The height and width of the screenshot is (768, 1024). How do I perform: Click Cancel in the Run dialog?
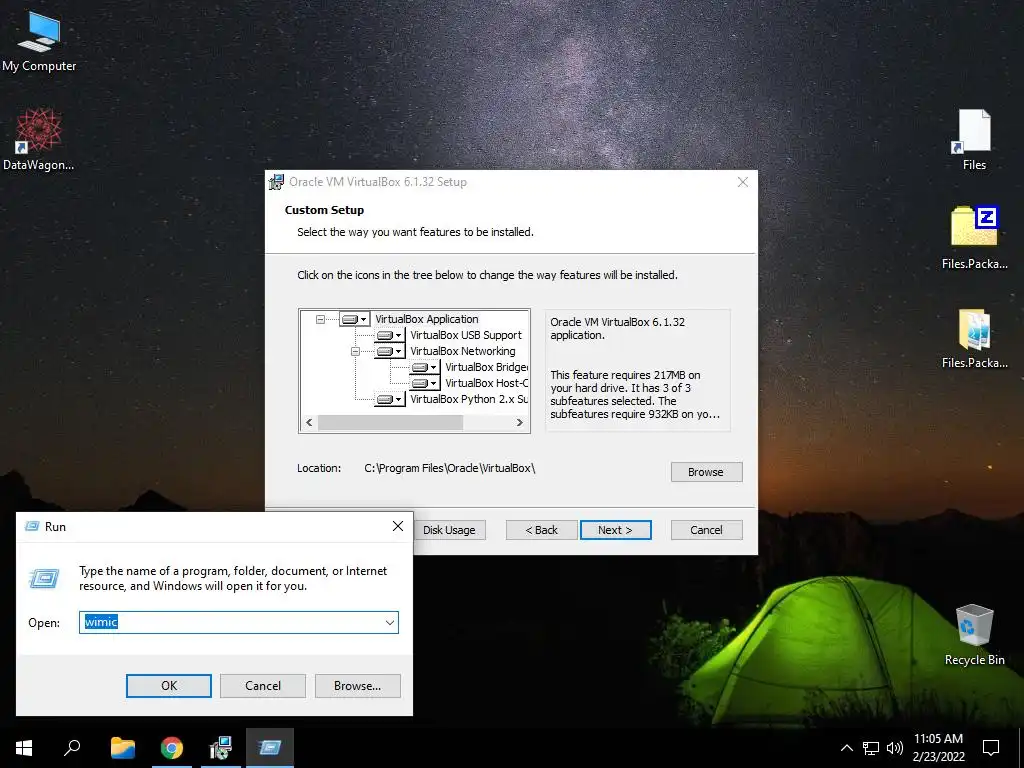click(x=263, y=686)
